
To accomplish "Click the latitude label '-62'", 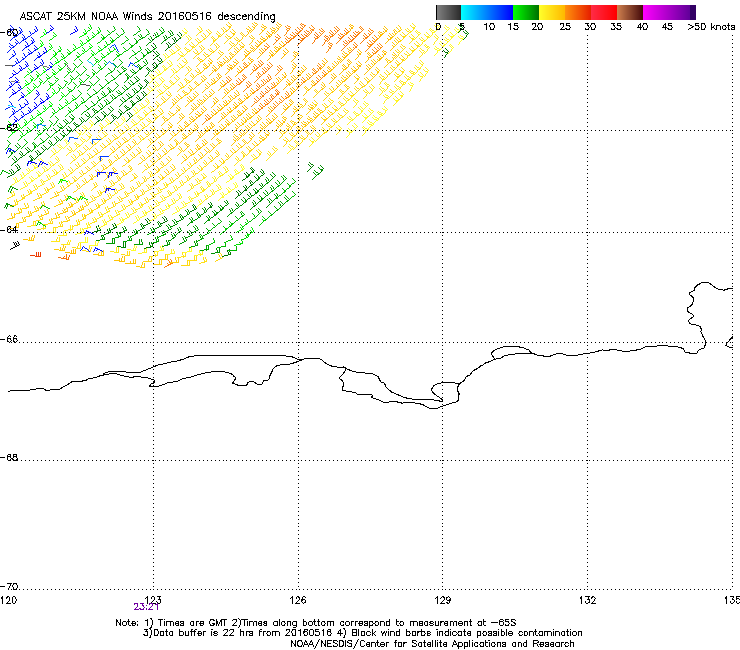I will 9,127.
